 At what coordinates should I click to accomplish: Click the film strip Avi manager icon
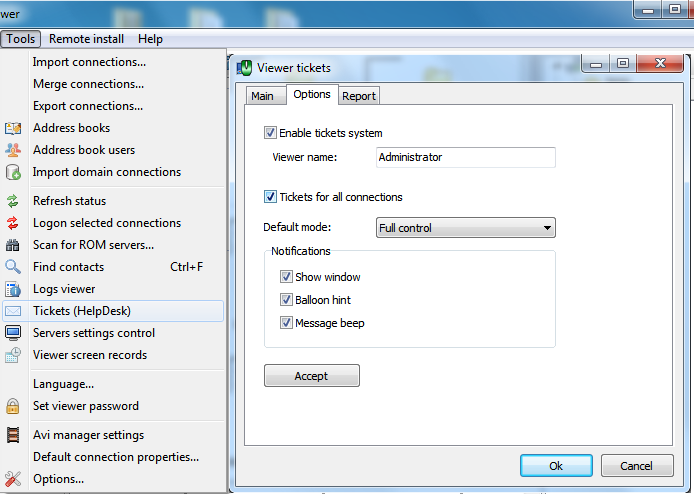(13, 435)
